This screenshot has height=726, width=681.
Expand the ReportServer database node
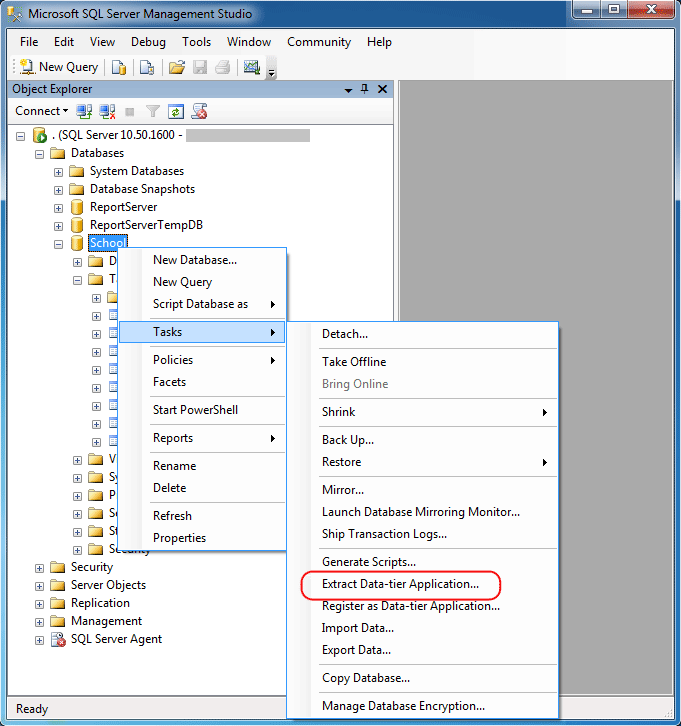pos(58,208)
